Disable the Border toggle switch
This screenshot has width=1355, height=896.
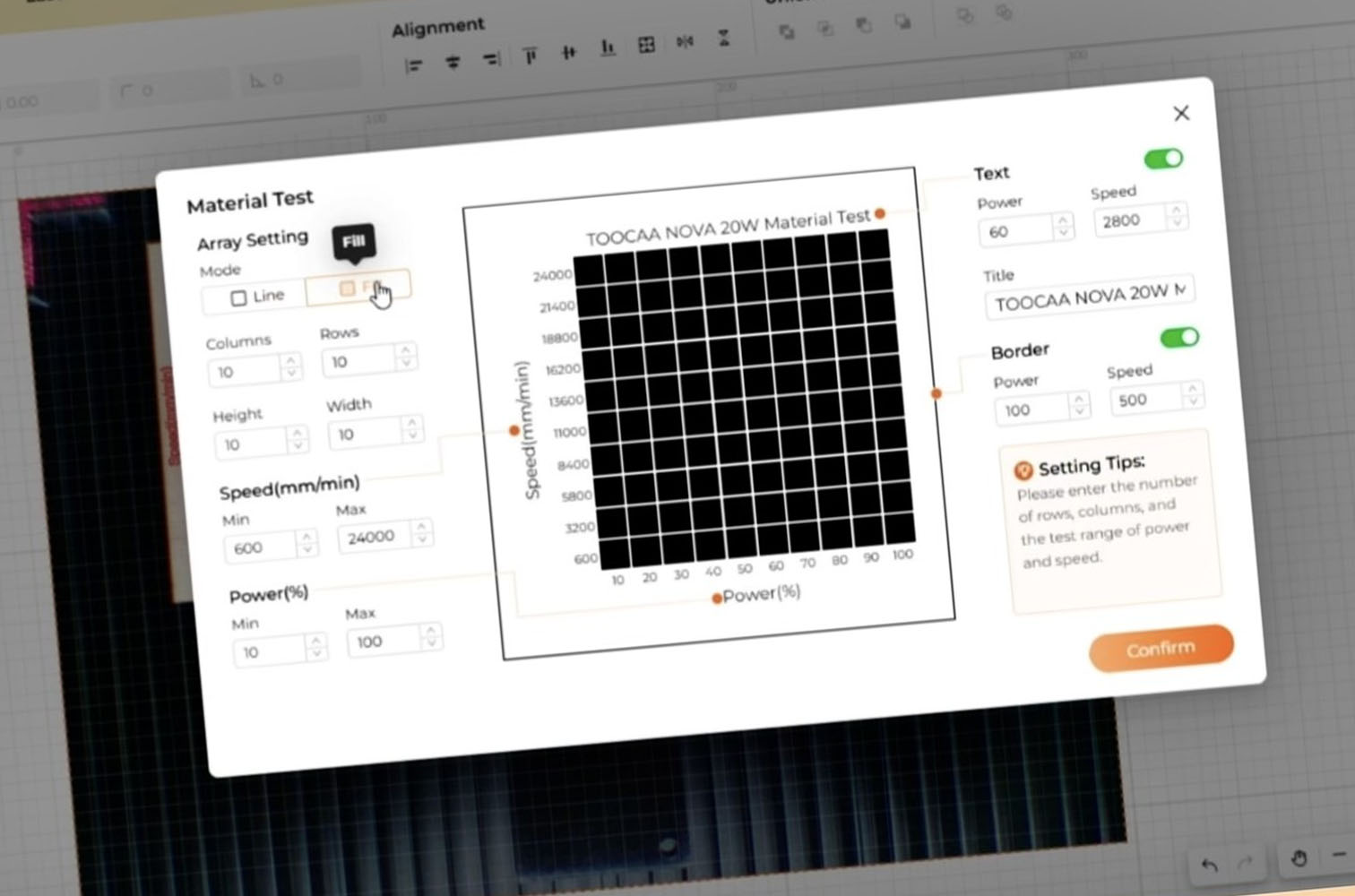(1178, 338)
